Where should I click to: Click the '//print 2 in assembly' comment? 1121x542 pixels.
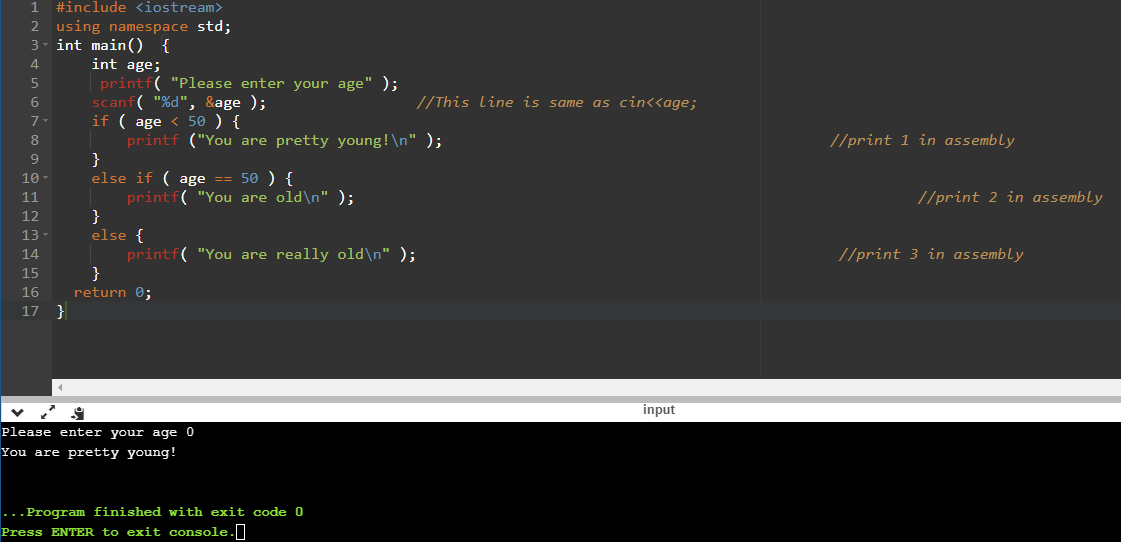click(x=1009, y=197)
